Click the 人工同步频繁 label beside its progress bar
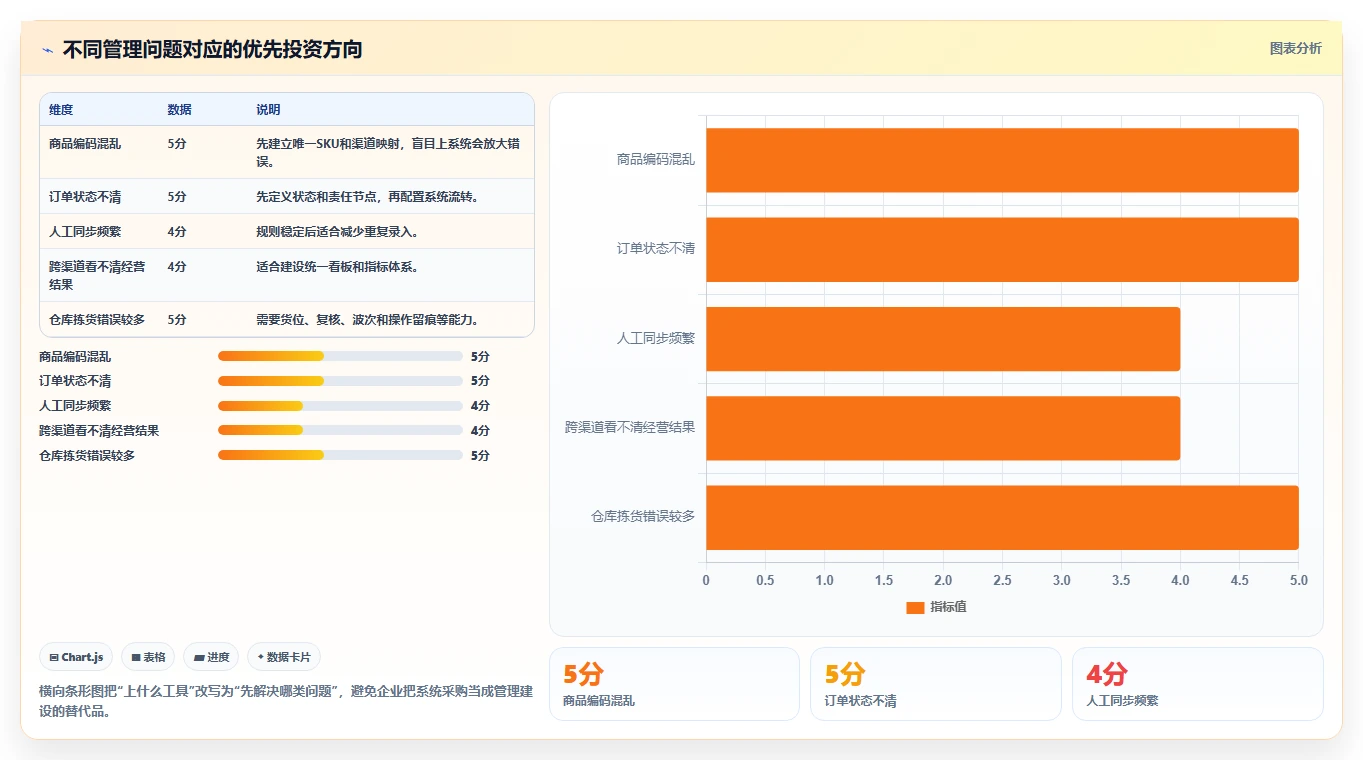Image resolution: width=1363 pixels, height=760 pixels. pyautogui.click(x=75, y=406)
